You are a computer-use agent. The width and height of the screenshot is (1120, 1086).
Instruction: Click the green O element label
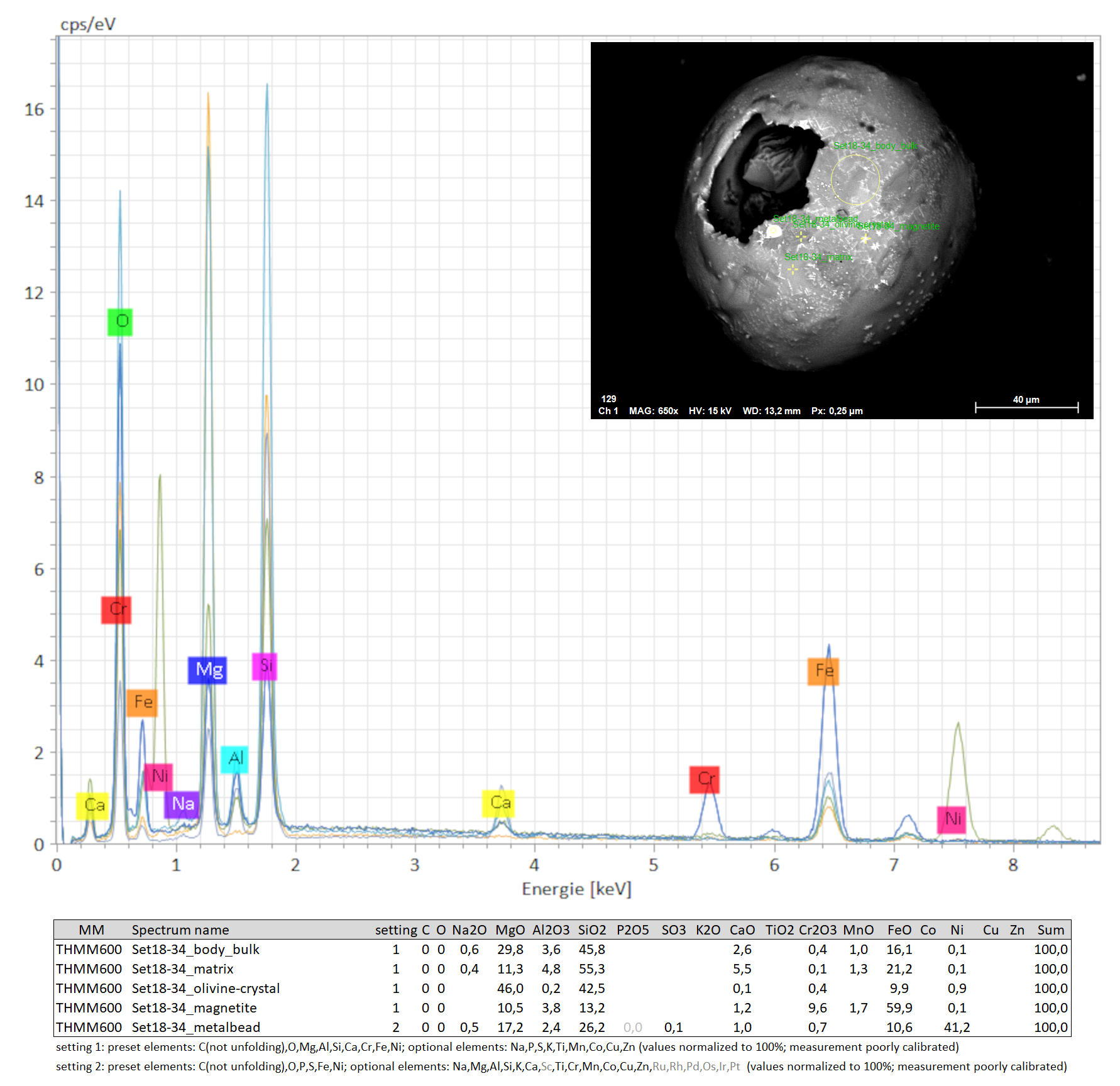(120, 322)
